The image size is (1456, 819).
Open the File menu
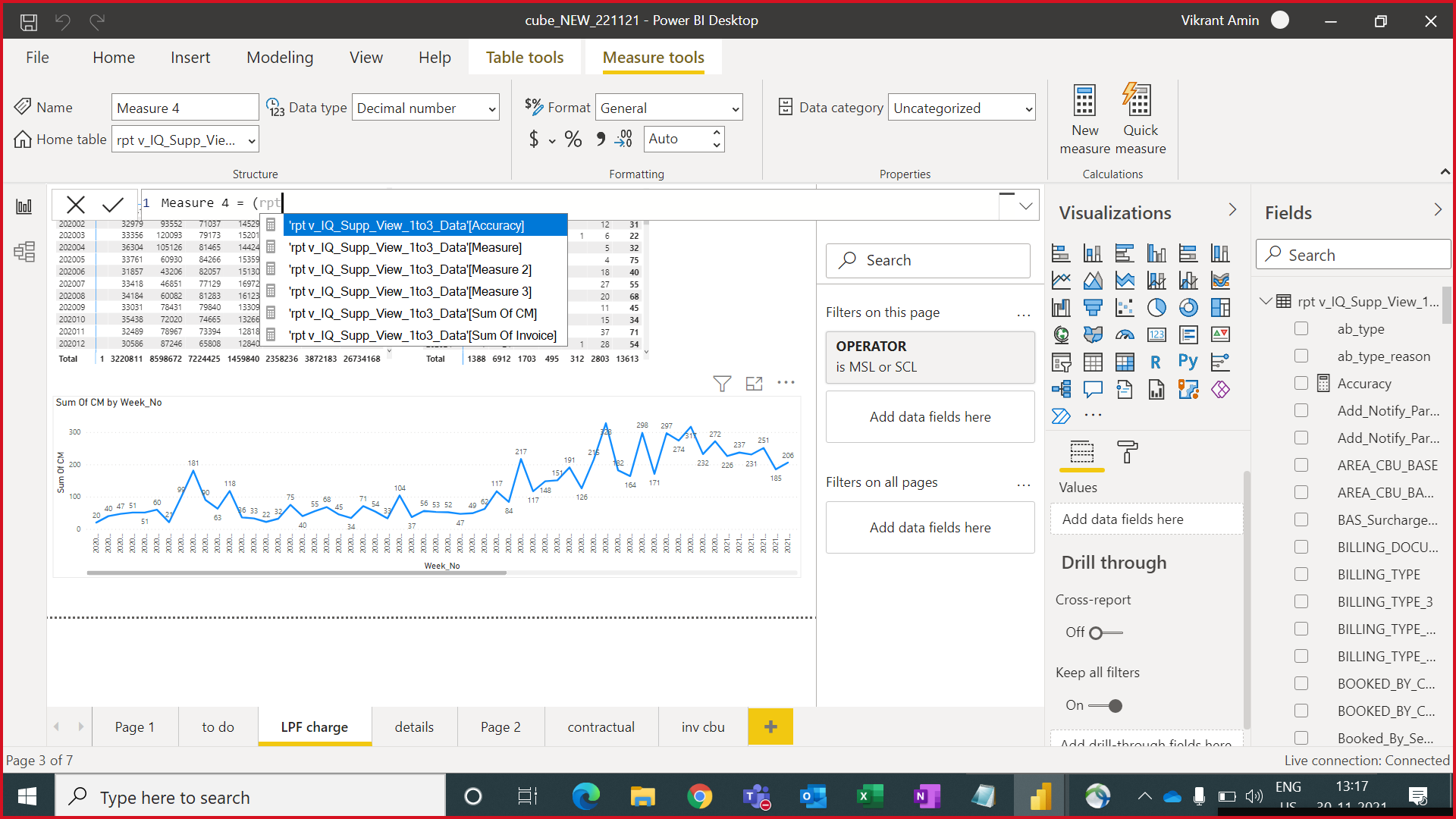[x=37, y=58]
